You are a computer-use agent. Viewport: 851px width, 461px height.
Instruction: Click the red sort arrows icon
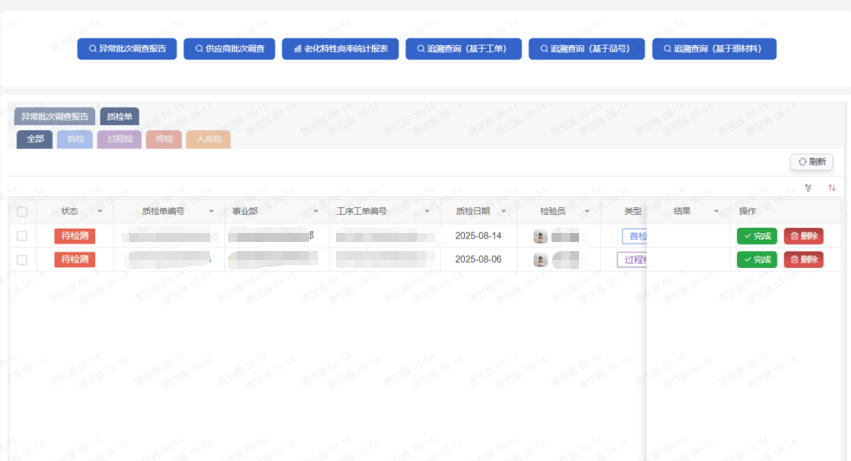(x=831, y=188)
